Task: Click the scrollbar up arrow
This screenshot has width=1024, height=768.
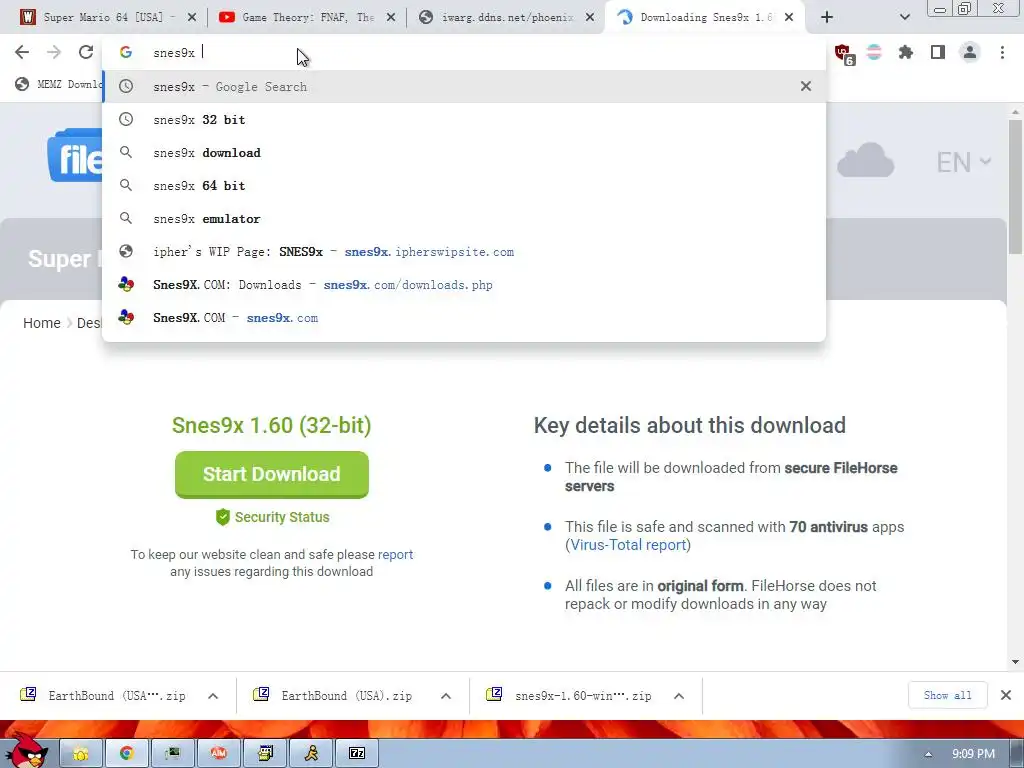Action: 1015,112
